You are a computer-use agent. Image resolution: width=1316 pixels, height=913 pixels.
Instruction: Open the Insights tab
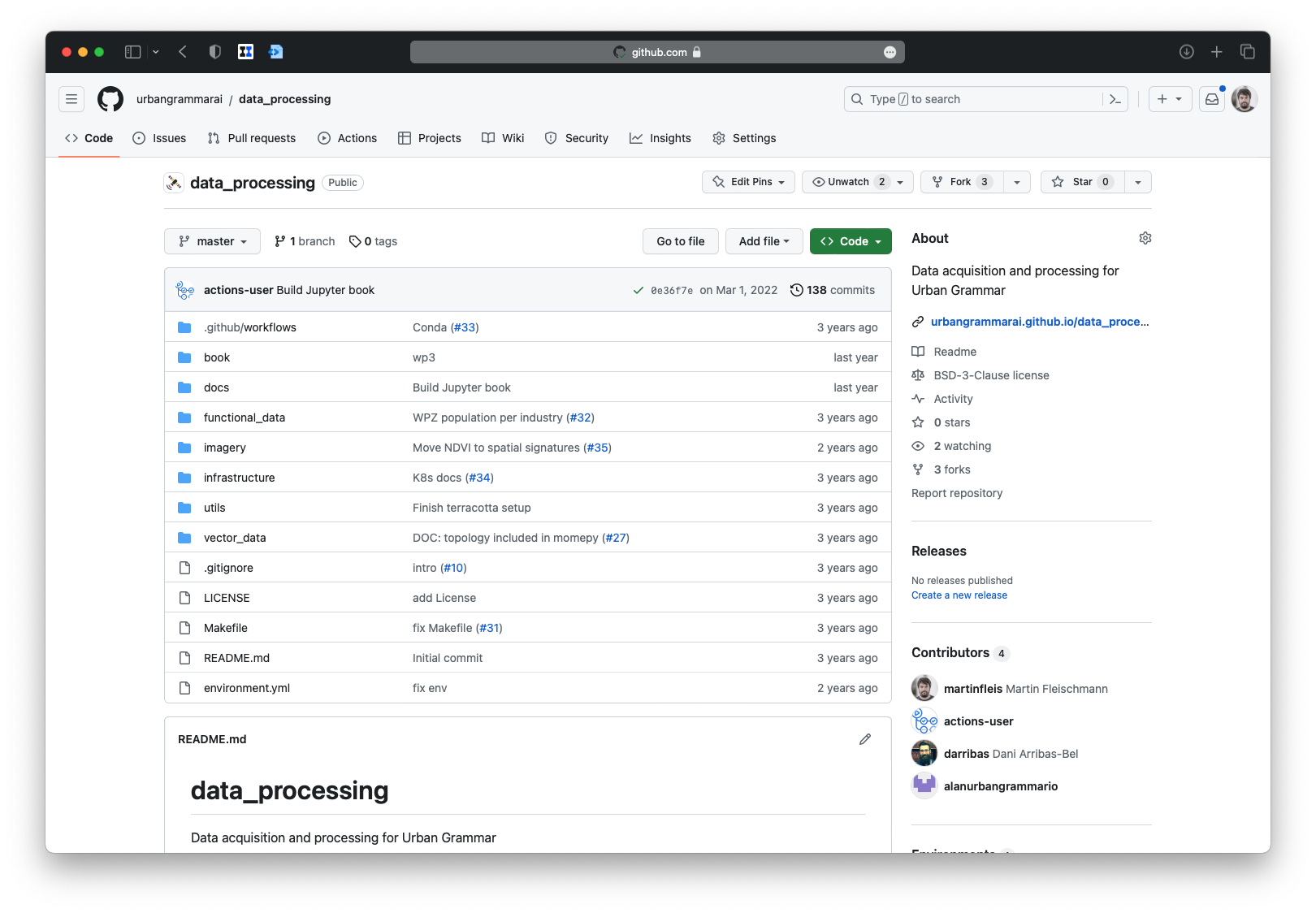tap(660, 138)
